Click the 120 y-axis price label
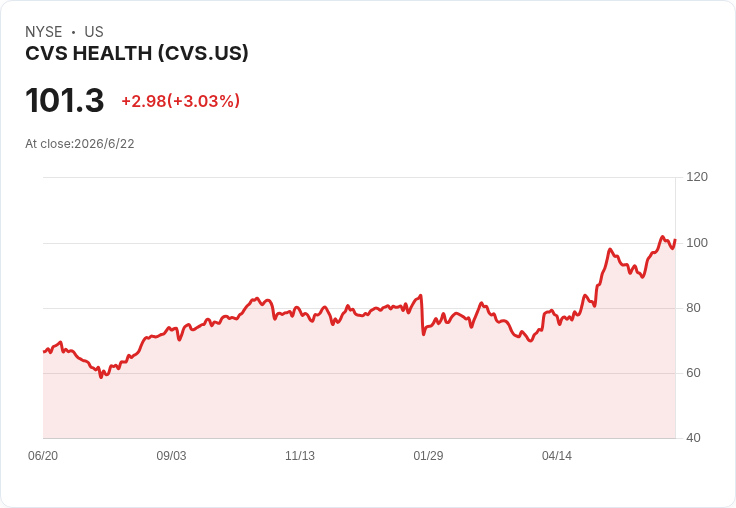Screen dimensions: 736x508 pos(697,177)
